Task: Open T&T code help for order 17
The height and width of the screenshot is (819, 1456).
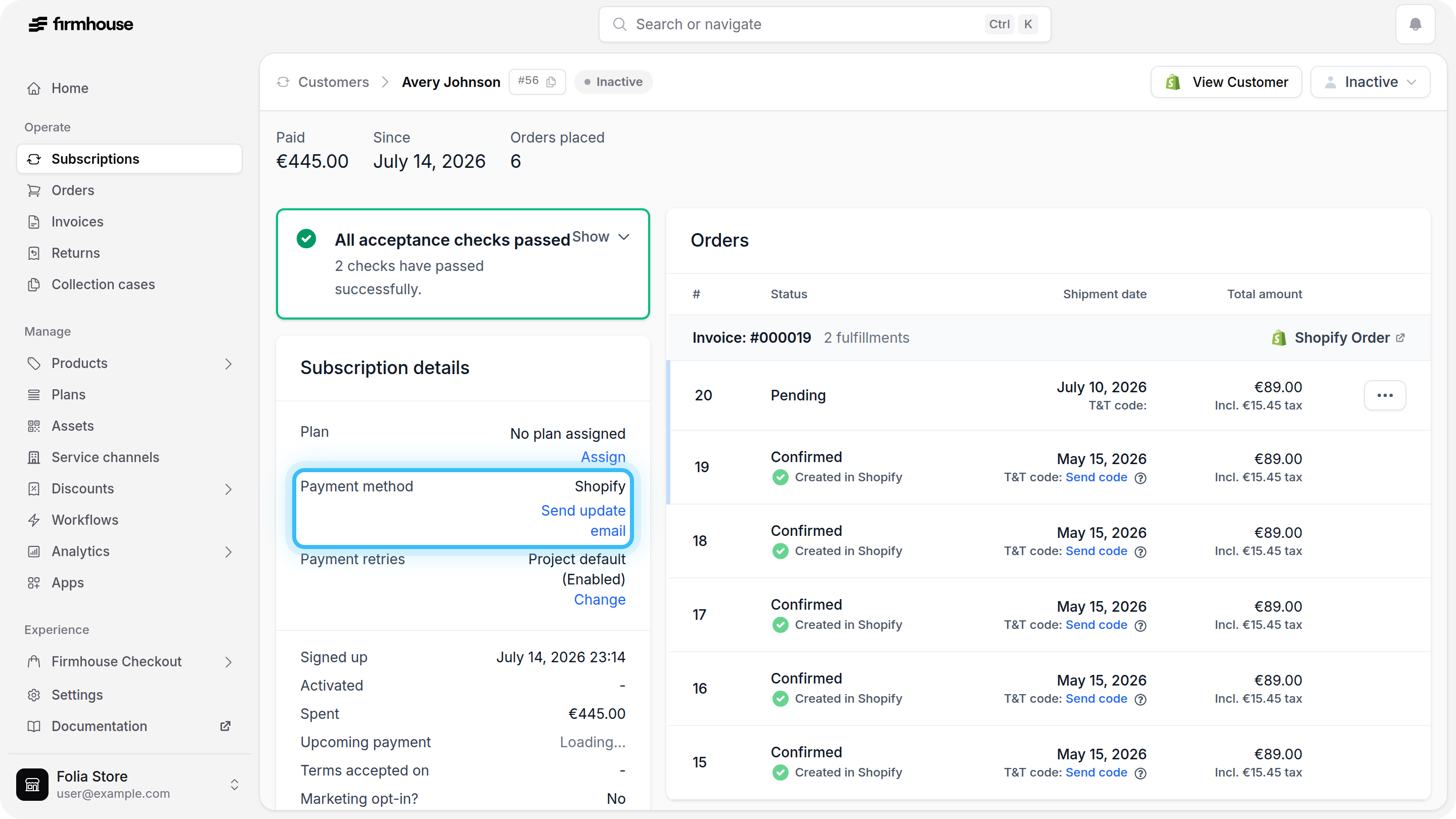Action: (x=1141, y=626)
